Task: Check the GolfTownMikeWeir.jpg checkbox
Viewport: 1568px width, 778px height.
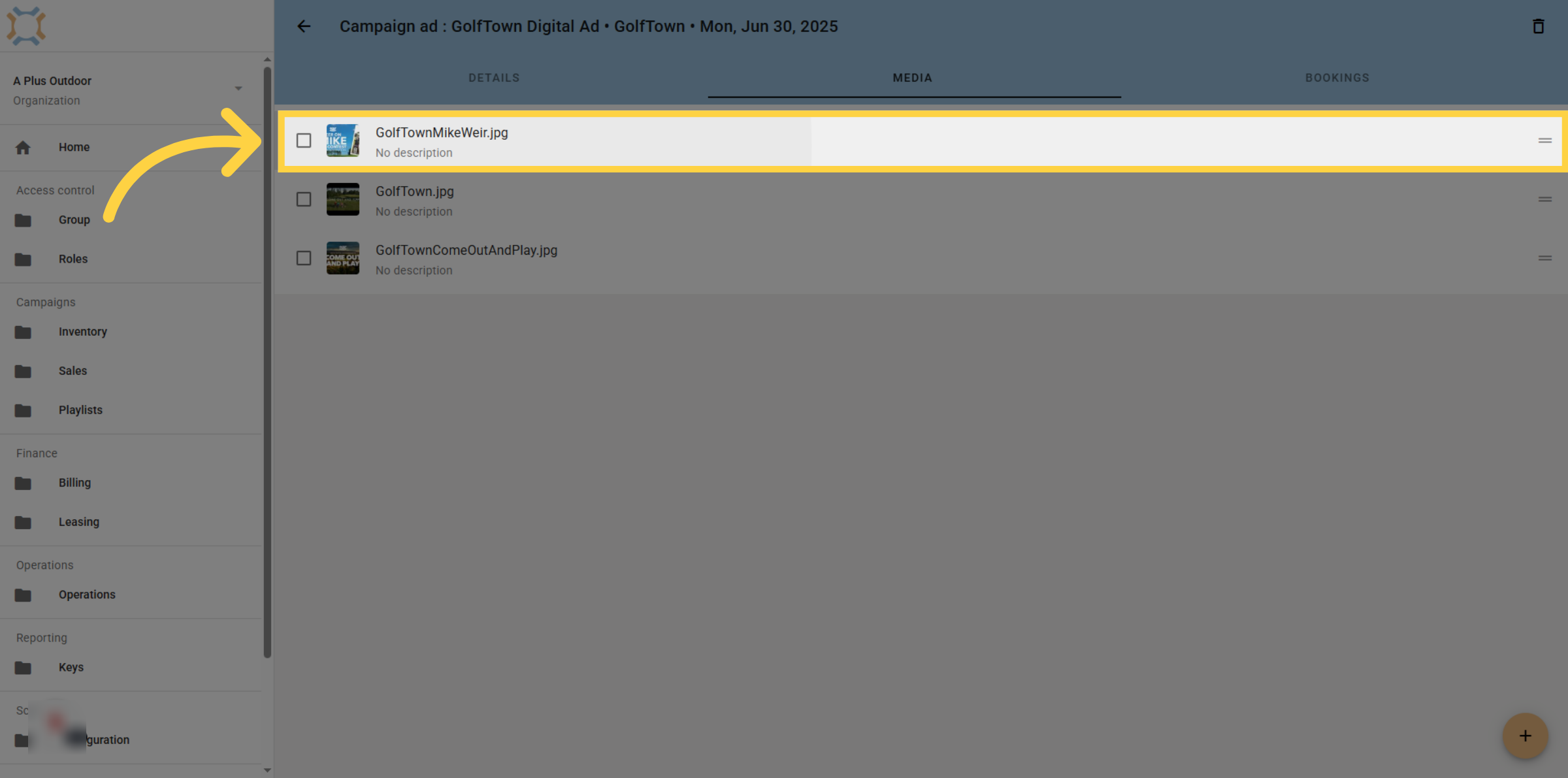Action: pyautogui.click(x=304, y=140)
